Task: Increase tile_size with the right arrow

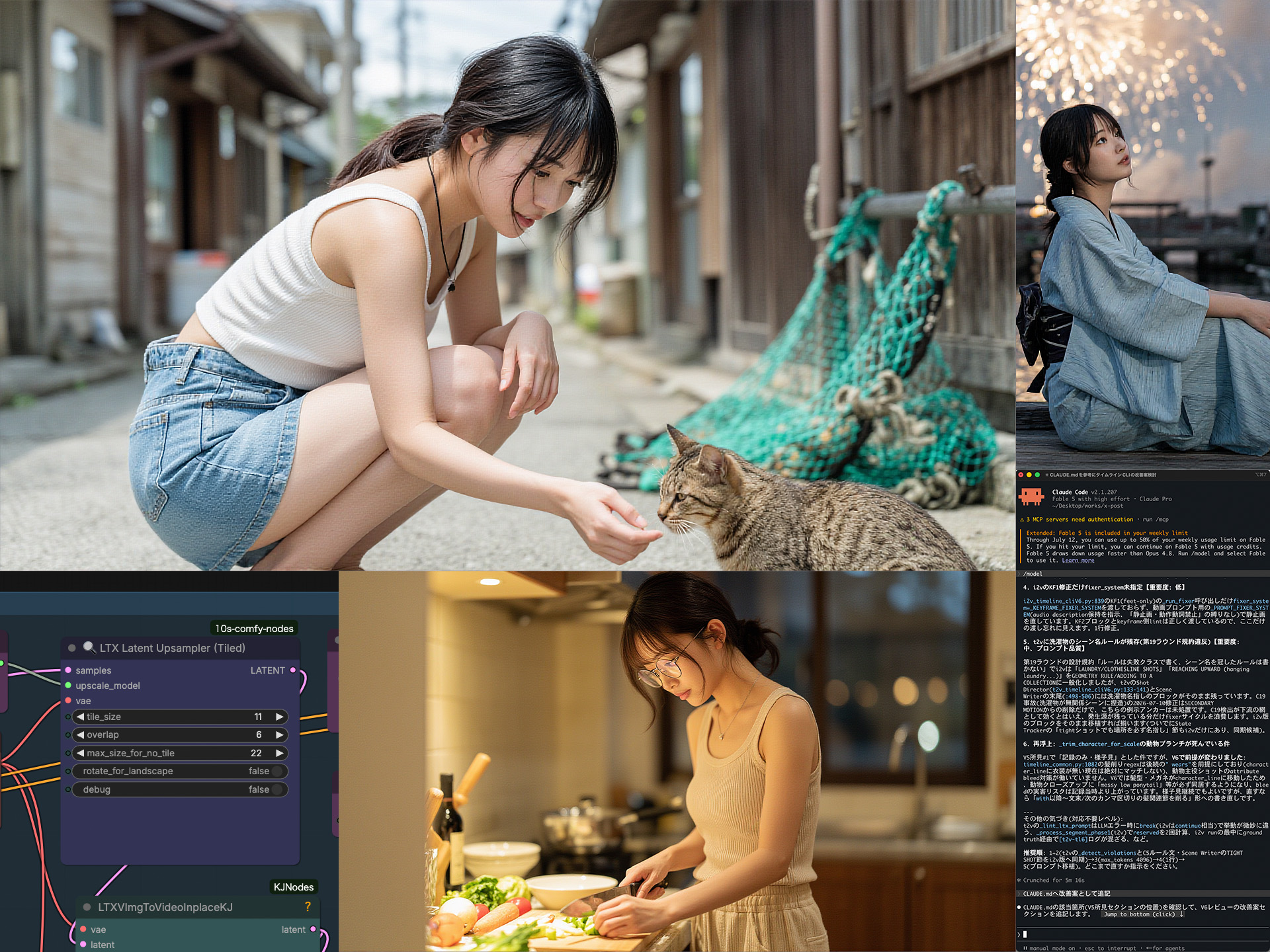Action: (x=279, y=717)
